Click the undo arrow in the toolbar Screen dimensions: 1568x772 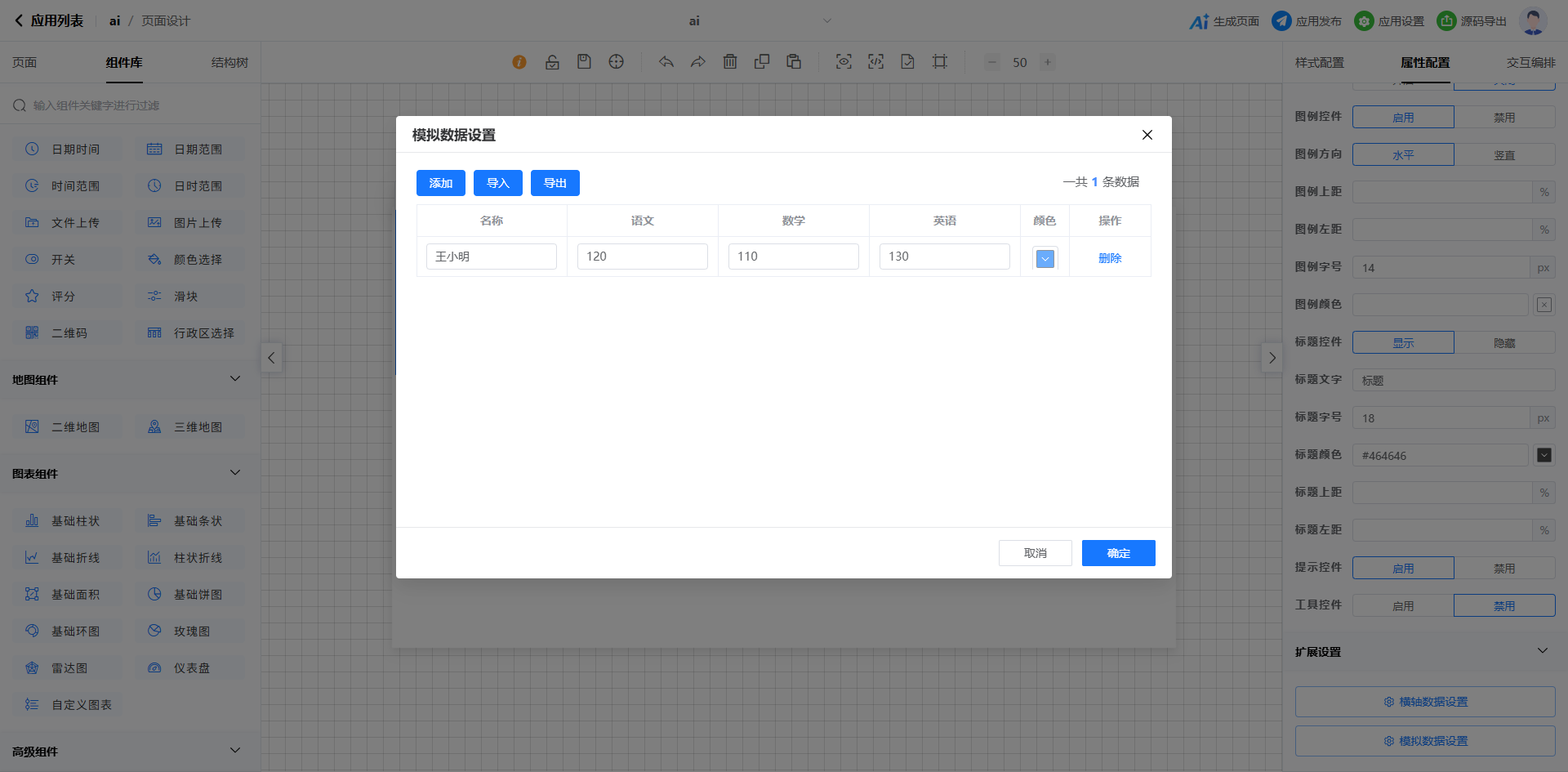click(666, 62)
